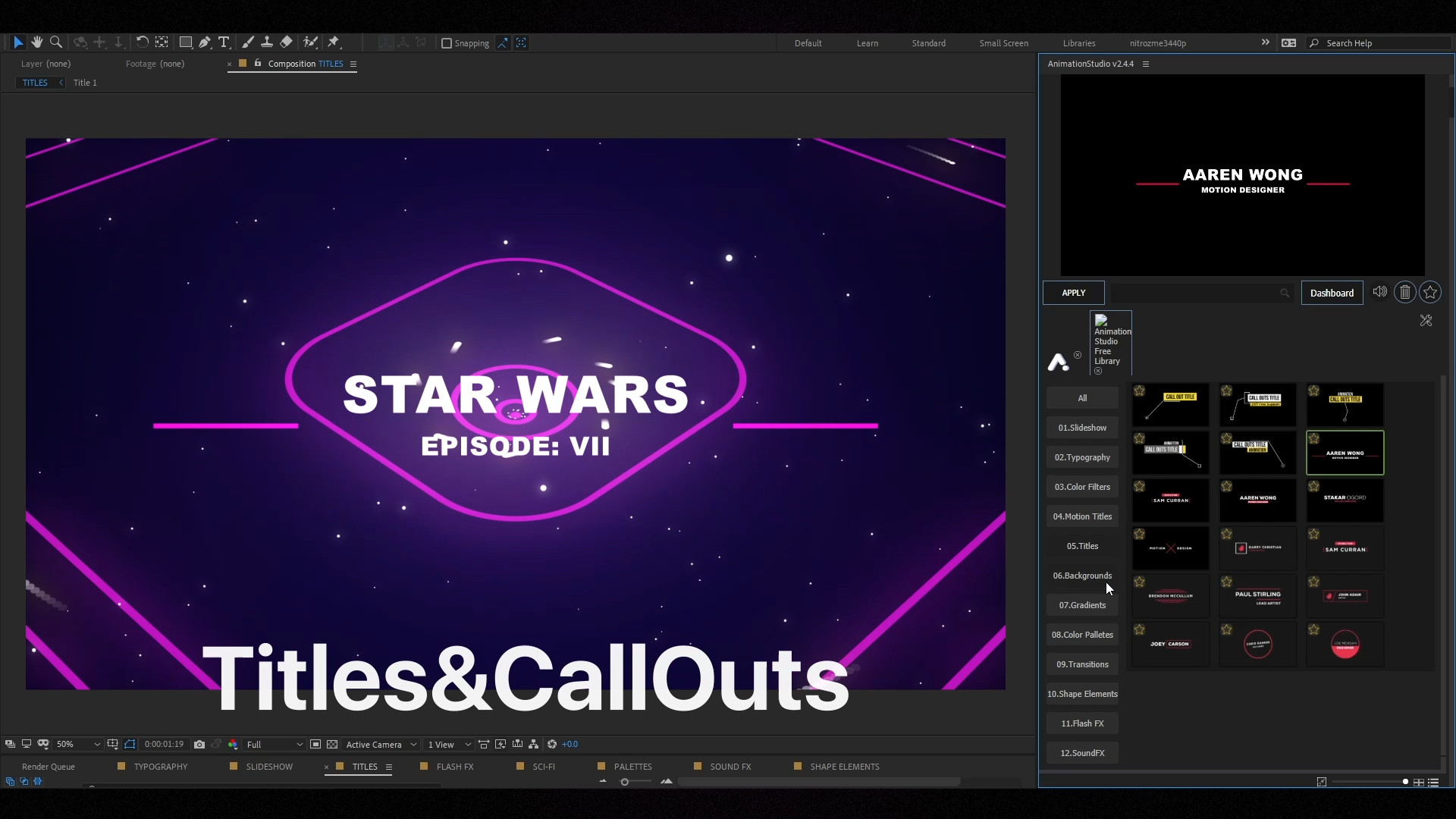The width and height of the screenshot is (1456, 819).
Task: Select the Rectangle shape tool
Action: tap(185, 42)
